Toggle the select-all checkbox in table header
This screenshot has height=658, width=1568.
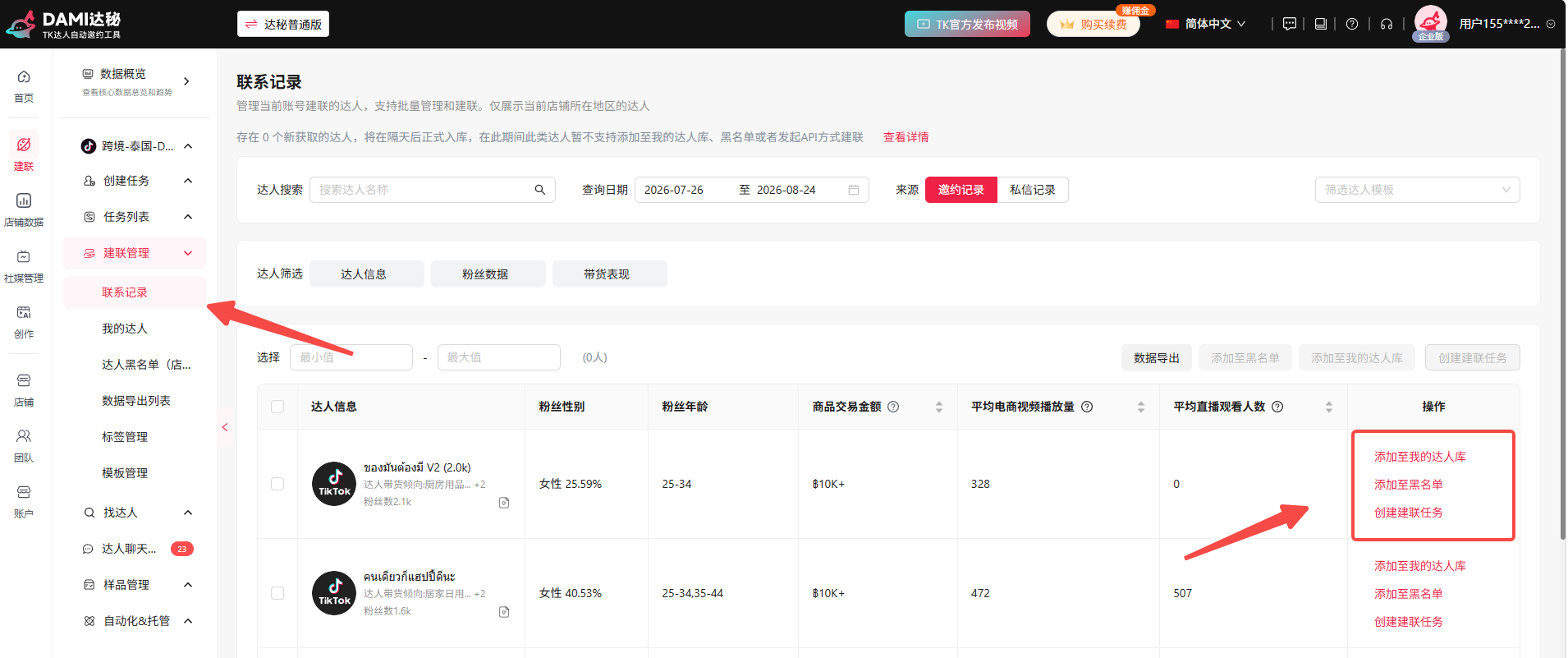coord(277,407)
